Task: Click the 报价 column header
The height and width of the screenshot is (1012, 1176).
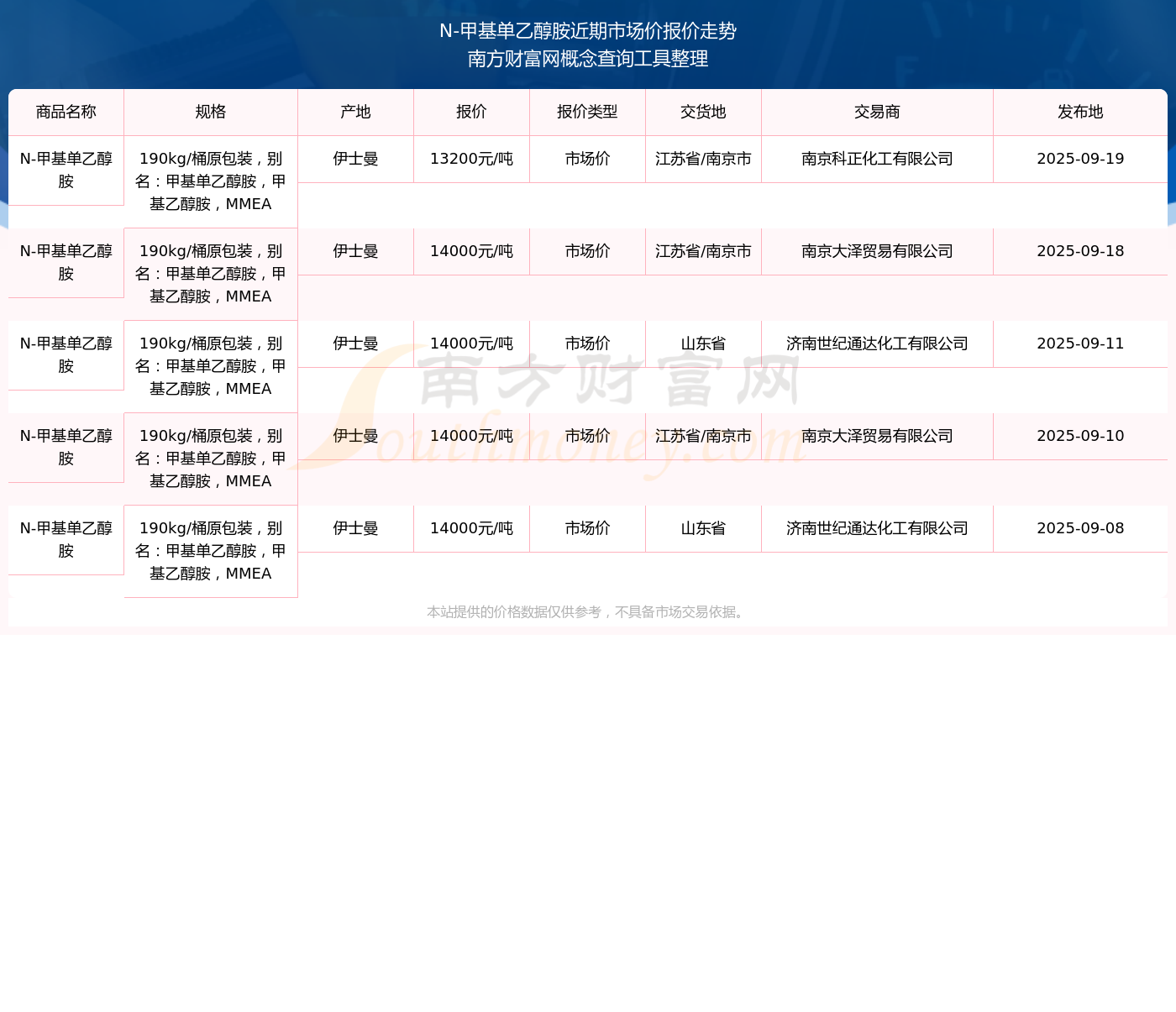Action: tap(472, 112)
